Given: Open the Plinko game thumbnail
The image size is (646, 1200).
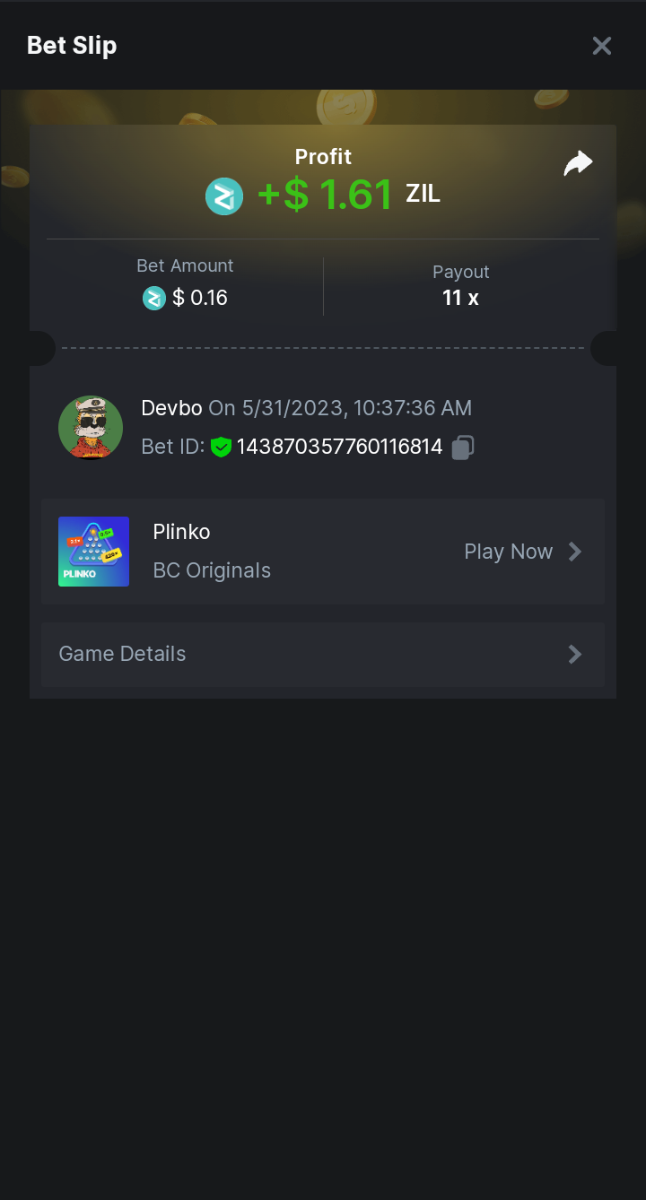Looking at the screenshot, I should (94, 551).
